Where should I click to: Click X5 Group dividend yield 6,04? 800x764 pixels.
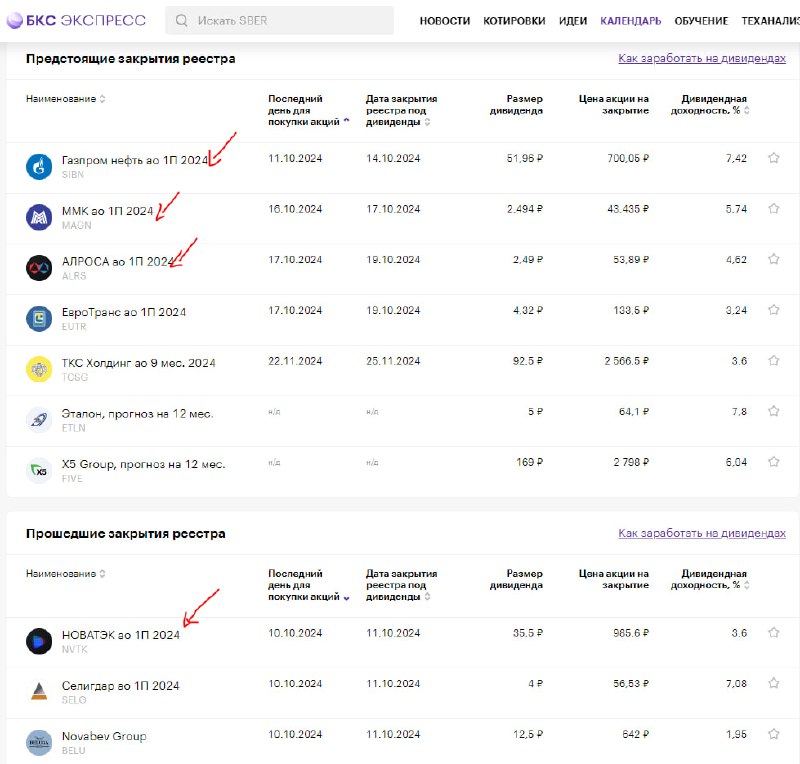[x=736, y=462]
